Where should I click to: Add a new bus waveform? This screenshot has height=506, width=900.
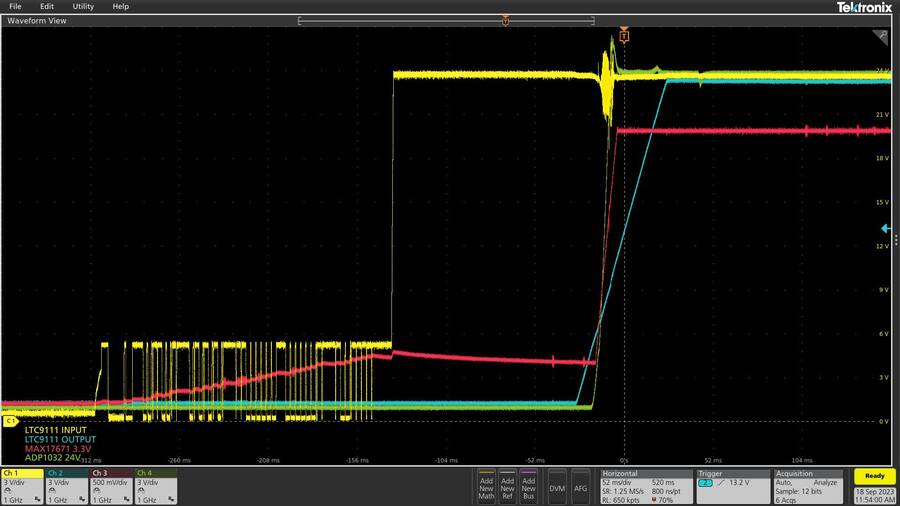tap(529, 487)
